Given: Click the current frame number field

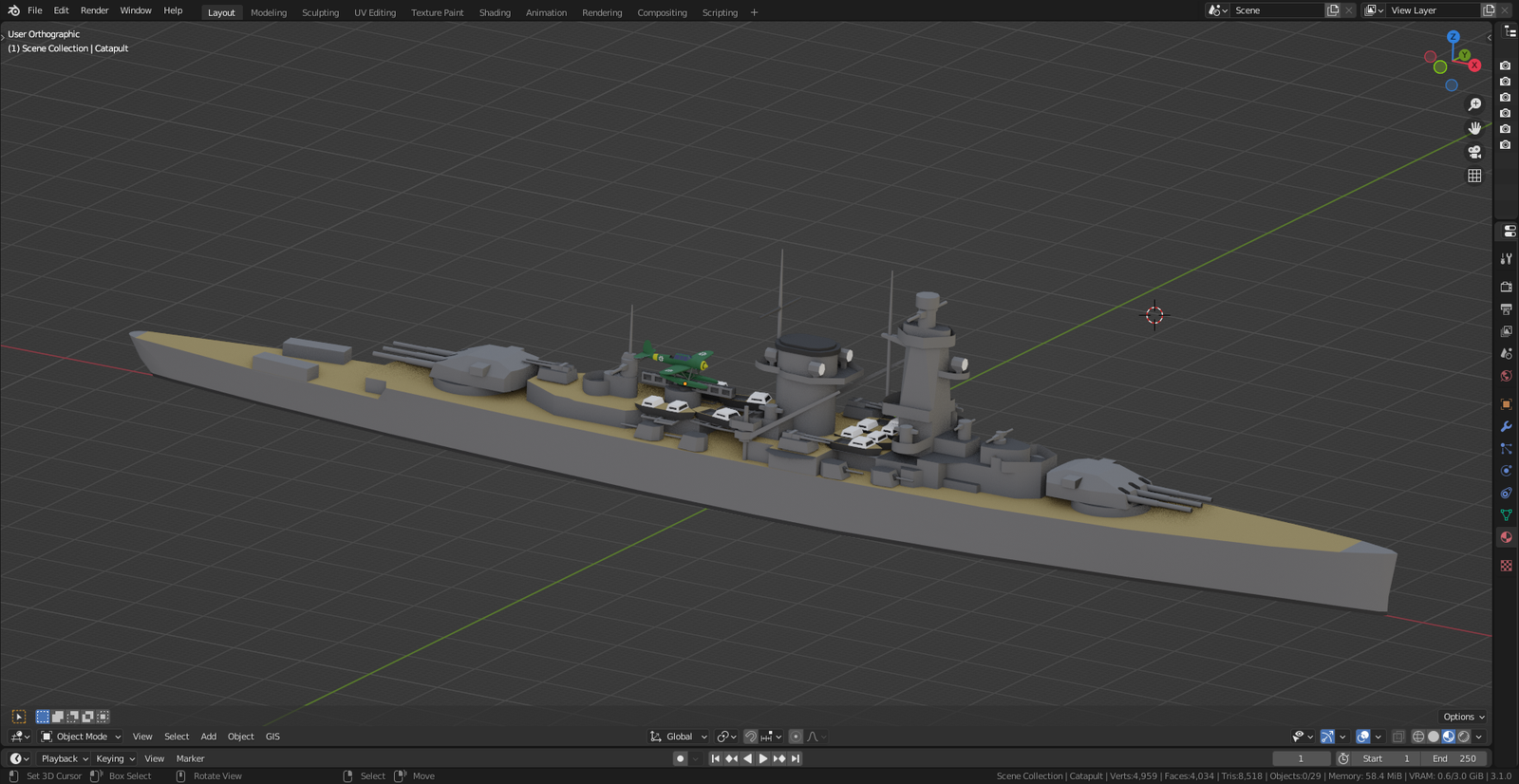Looking at the screenshot, I should (1301, 758).
